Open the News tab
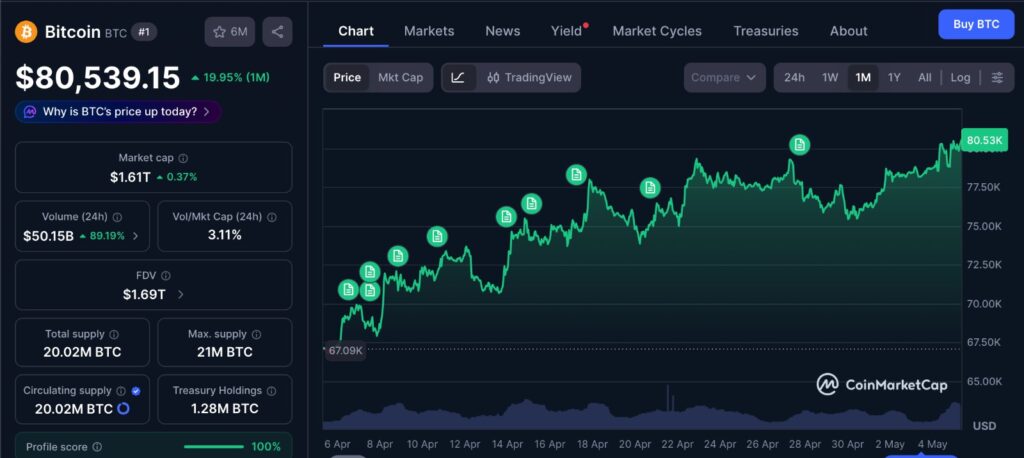This screenshot has width=1024, height=458. tap(503, 31)
